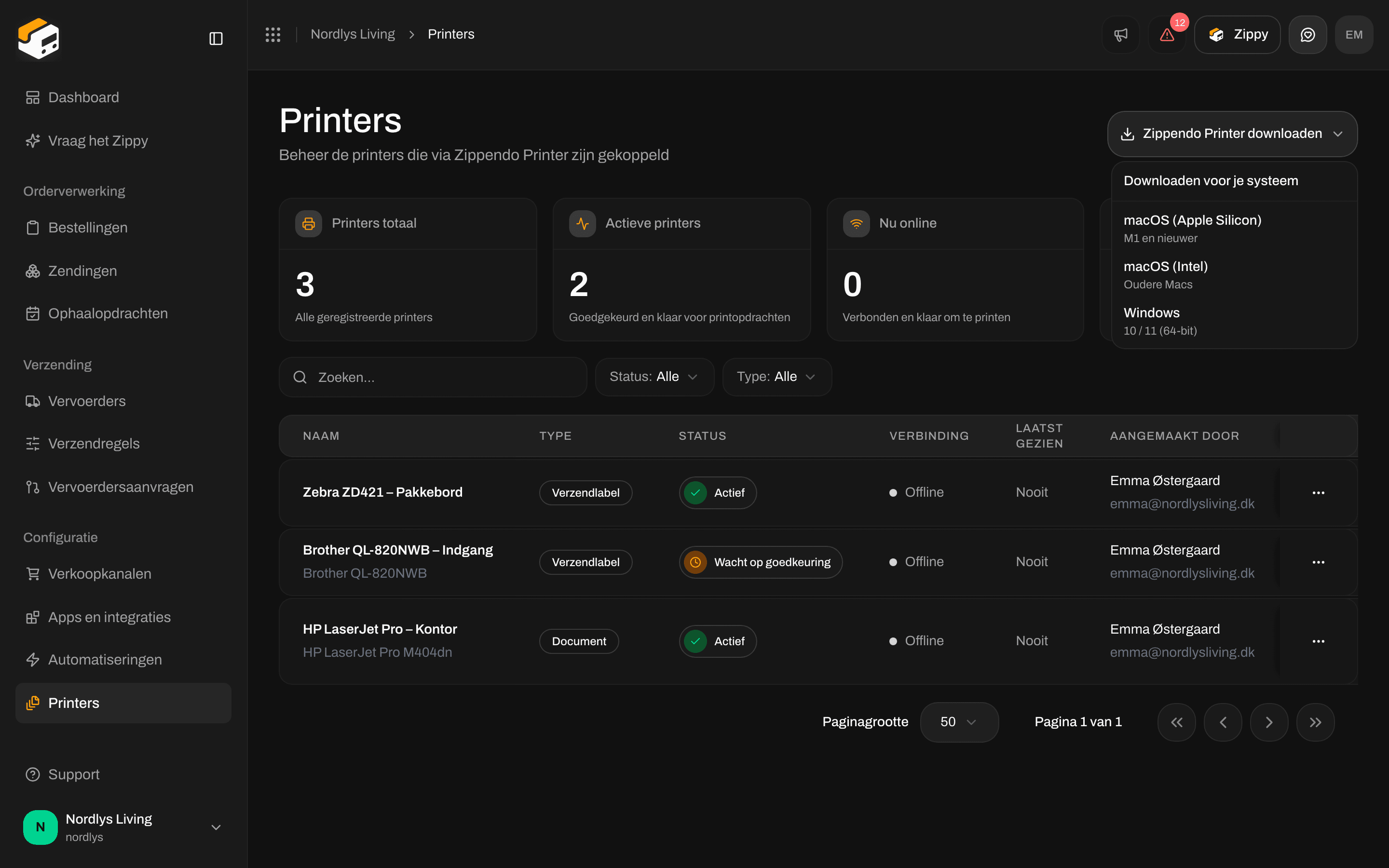1389x868 pixels.
Task: Focus the Zoeken search field
Action: pyautogui.click(x=433, y=377)
